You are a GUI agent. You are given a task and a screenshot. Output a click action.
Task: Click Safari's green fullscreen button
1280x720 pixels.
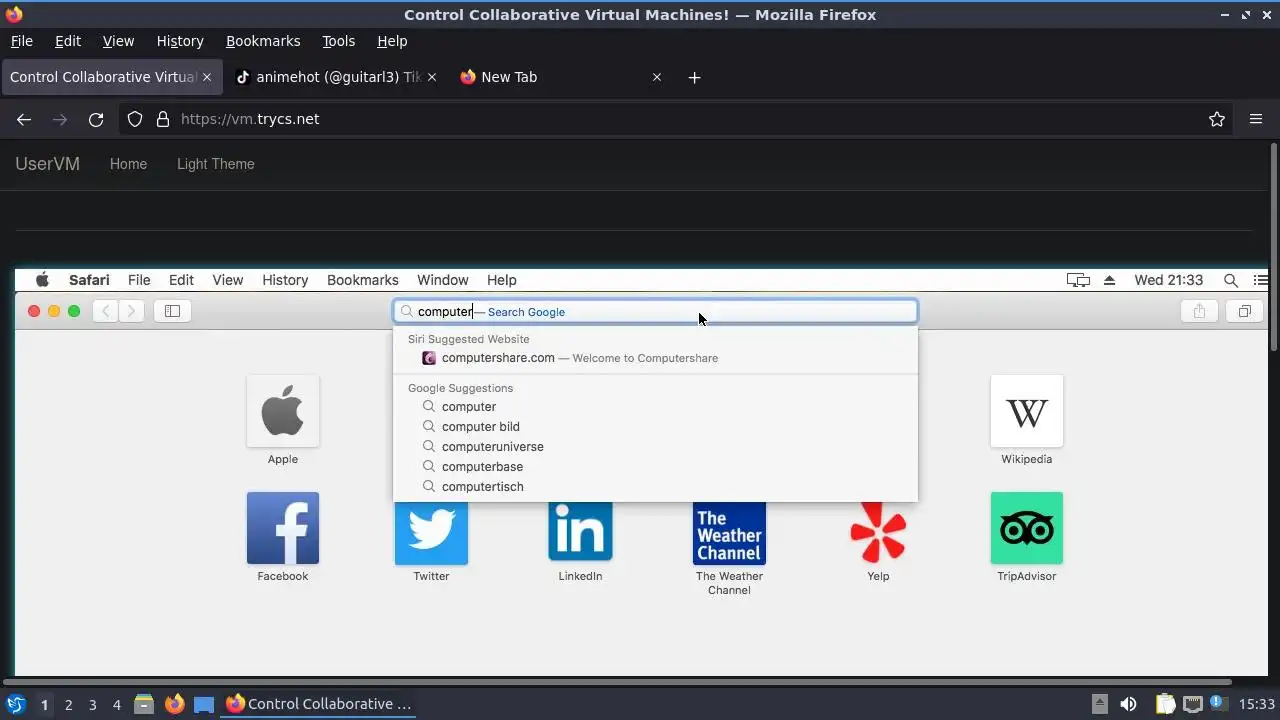pos(74,311)
